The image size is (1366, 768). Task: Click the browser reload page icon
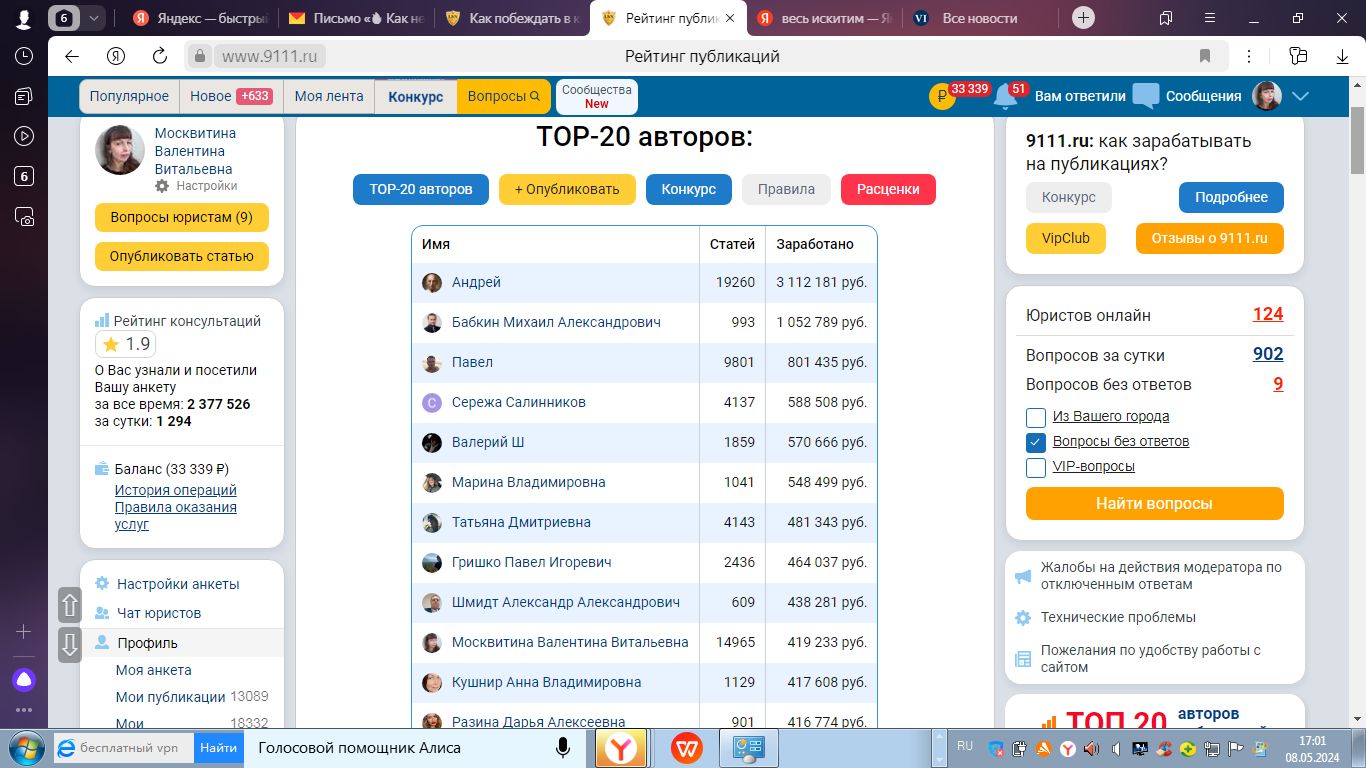pyautogui.click(x=160, y=56)
